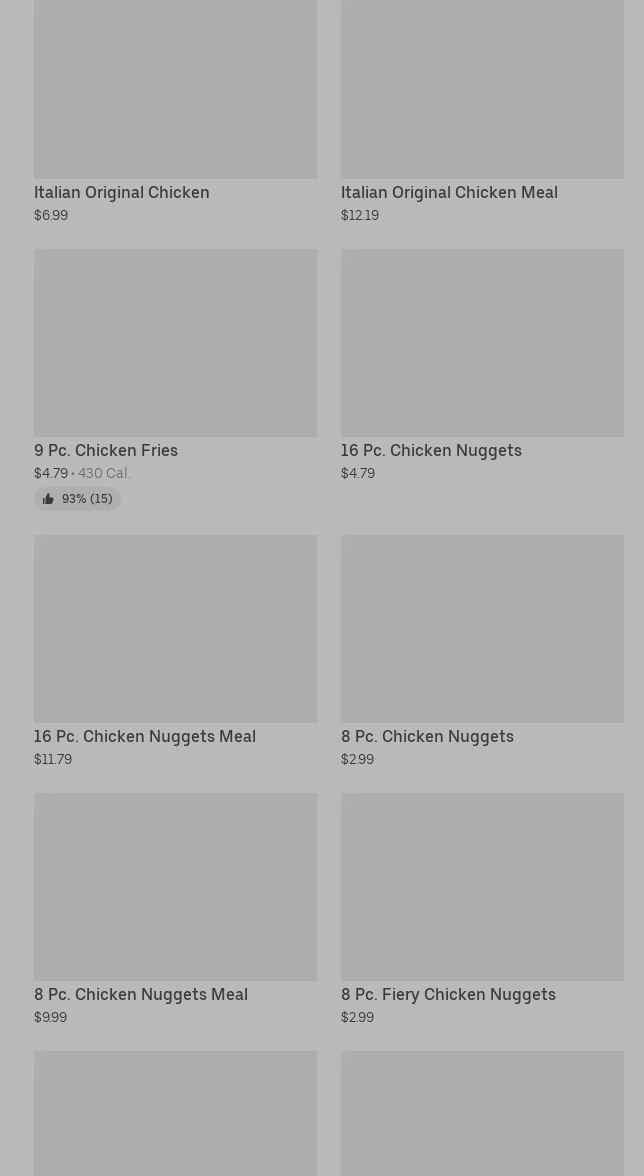Select the 16 Pc. Chicken Nuggets name
Image resolution: width=644 pixels, height=1176 pixels.
click(x=431, y=450)
